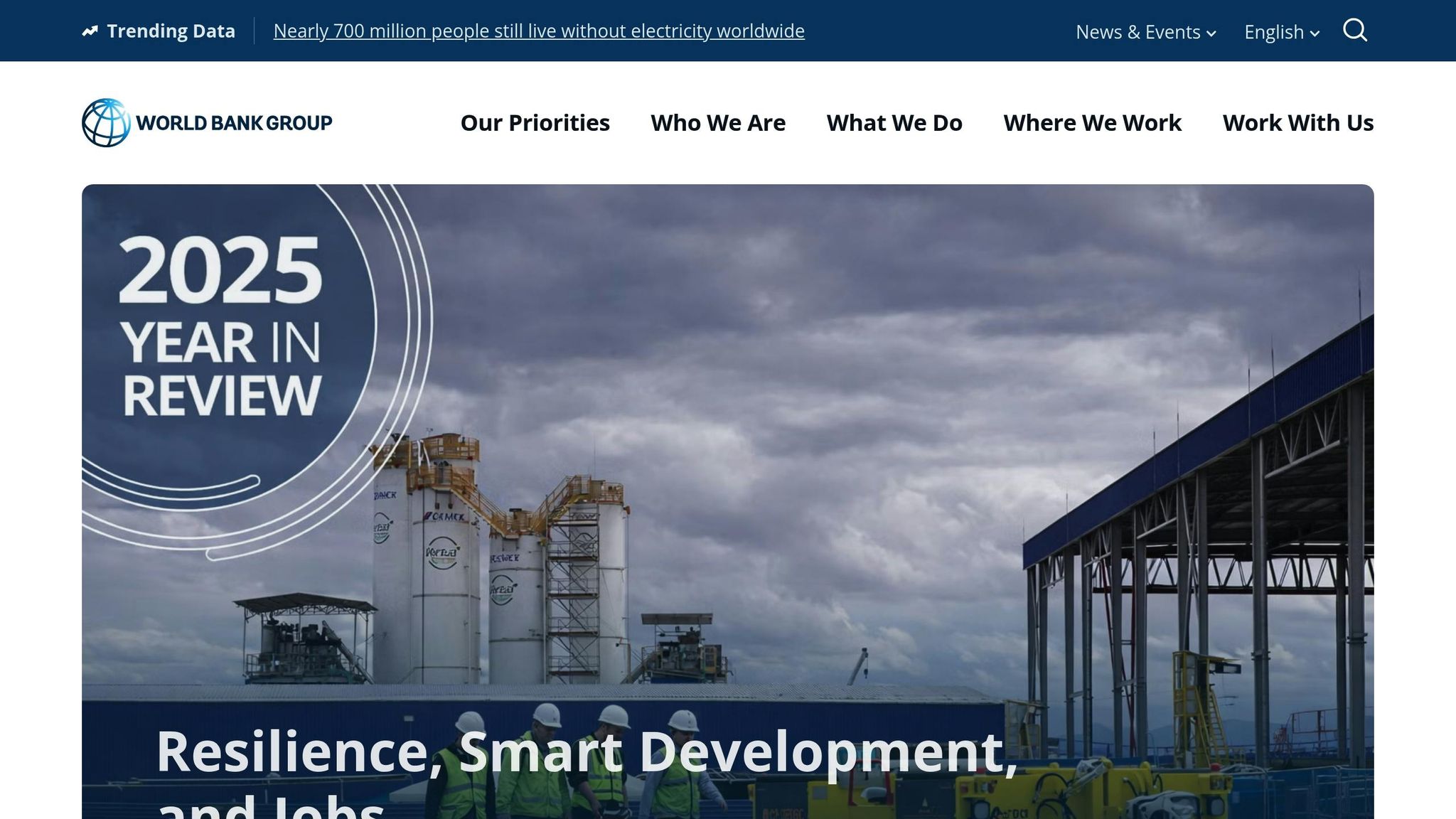Screen dimensions: 1456x819
Task: Select Work With Us in navigation
Action: [x=1297, y=123]
